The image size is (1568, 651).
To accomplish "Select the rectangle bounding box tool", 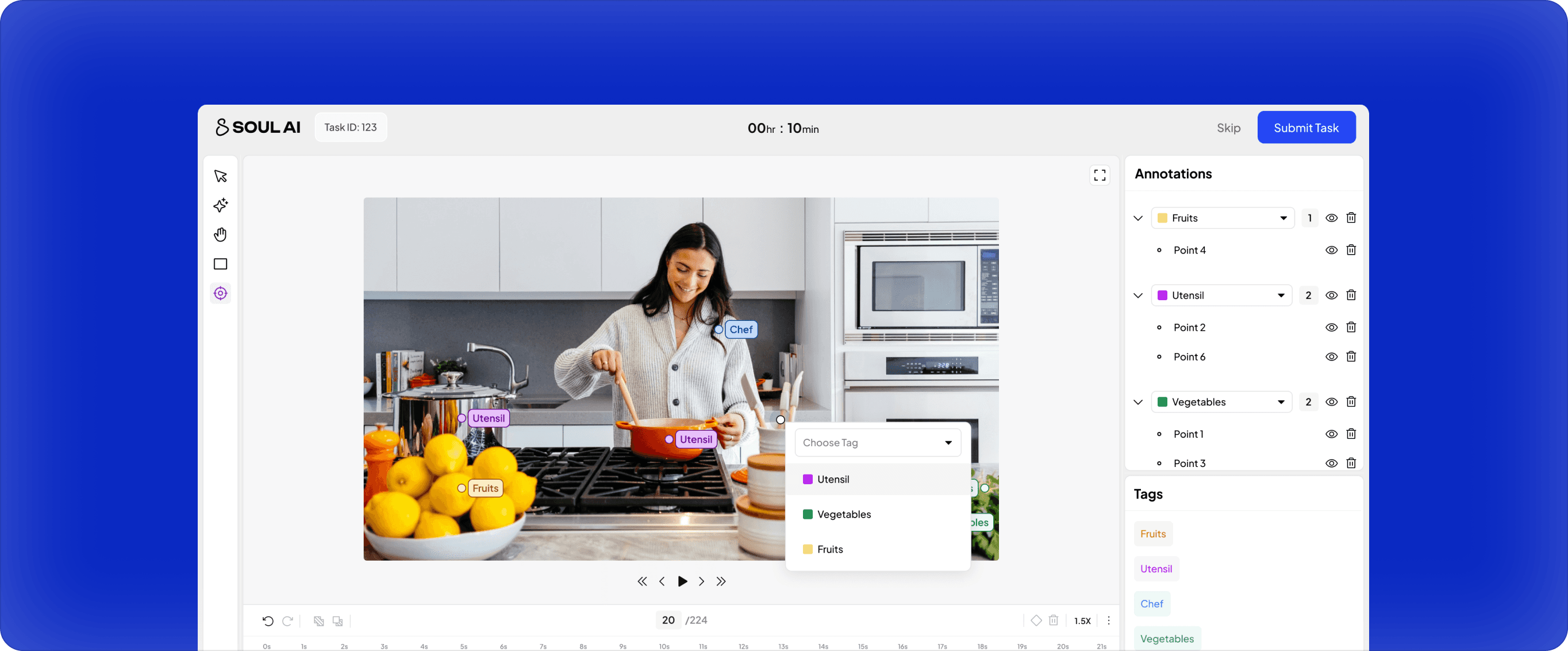I will tap(220, 264).
